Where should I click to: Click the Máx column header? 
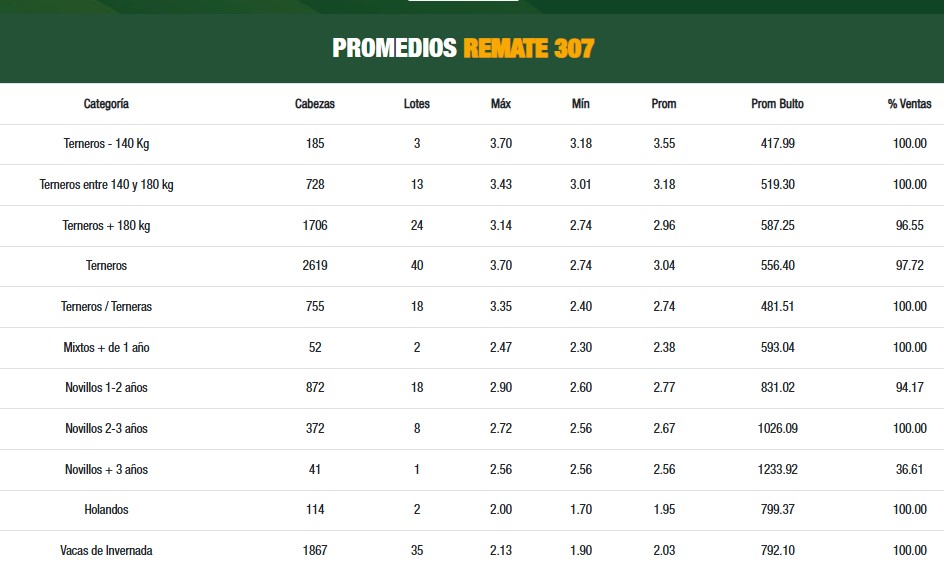[501, 104]
